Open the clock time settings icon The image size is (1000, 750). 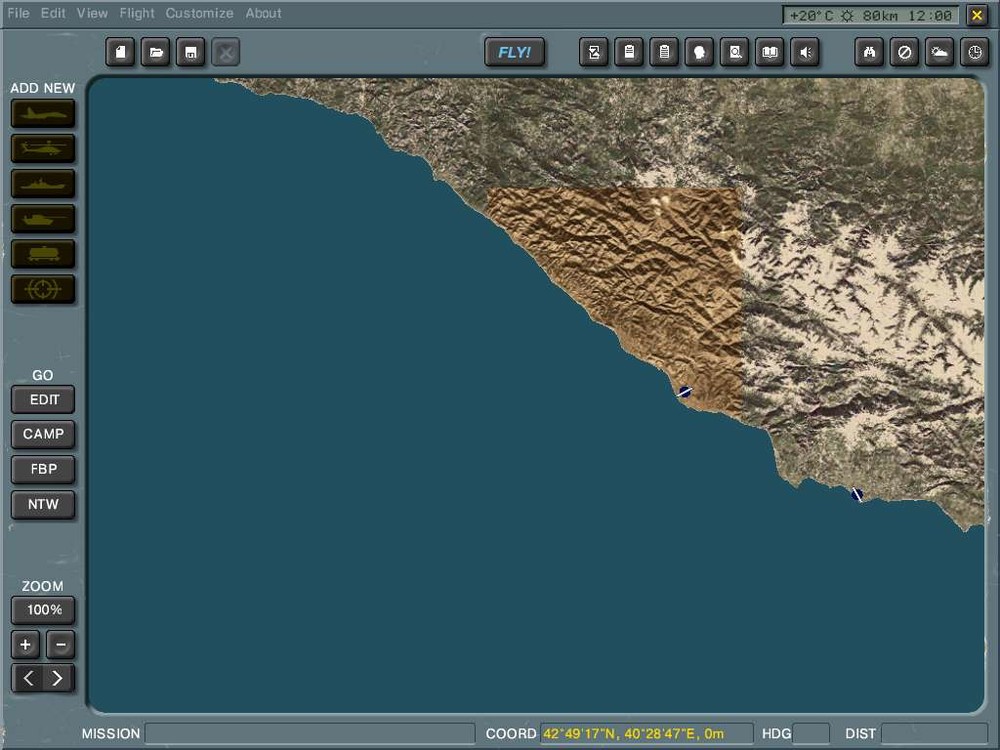[x=974, y=52]
